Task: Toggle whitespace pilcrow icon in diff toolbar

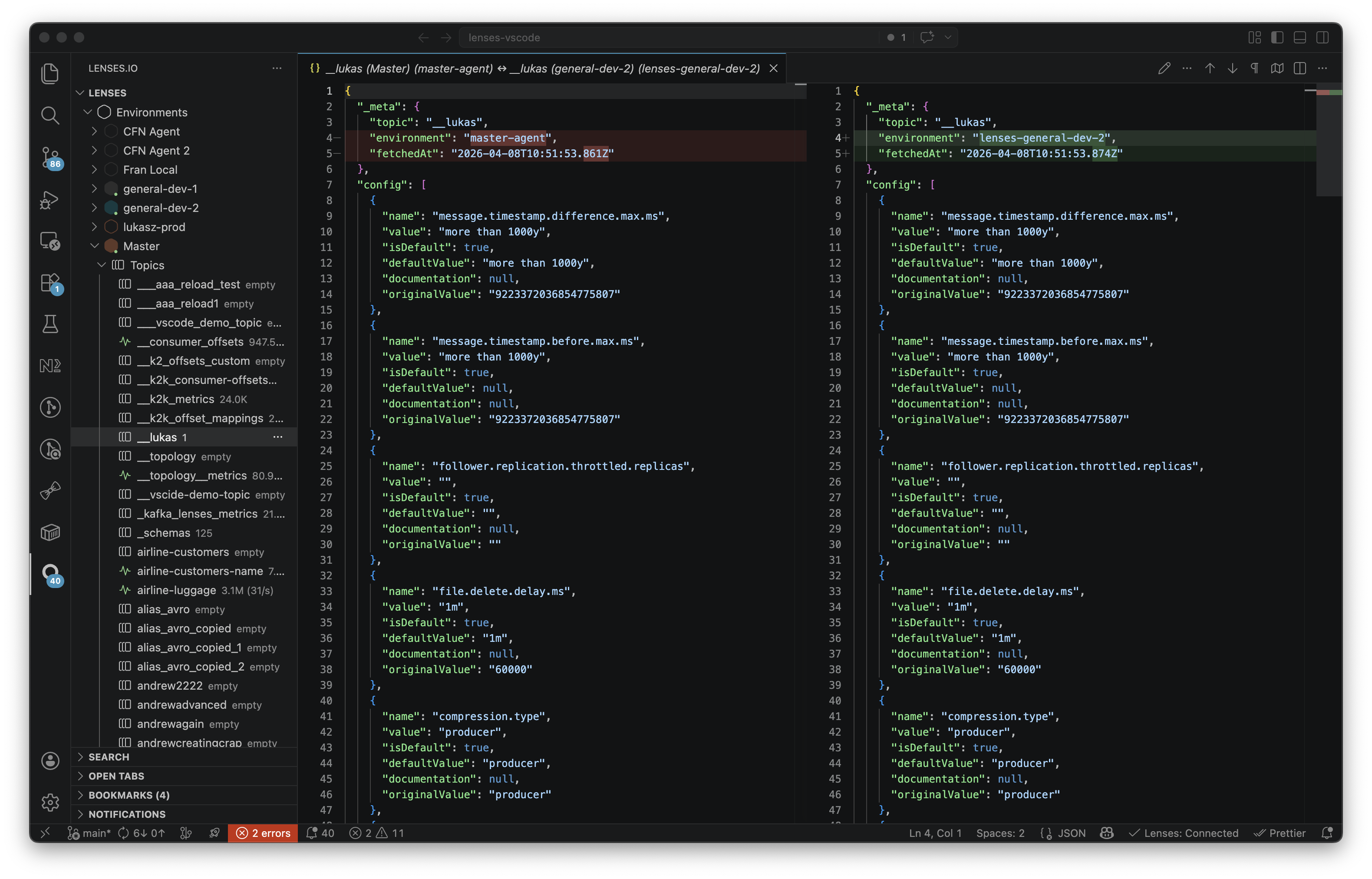Action: coord(1254,69)
